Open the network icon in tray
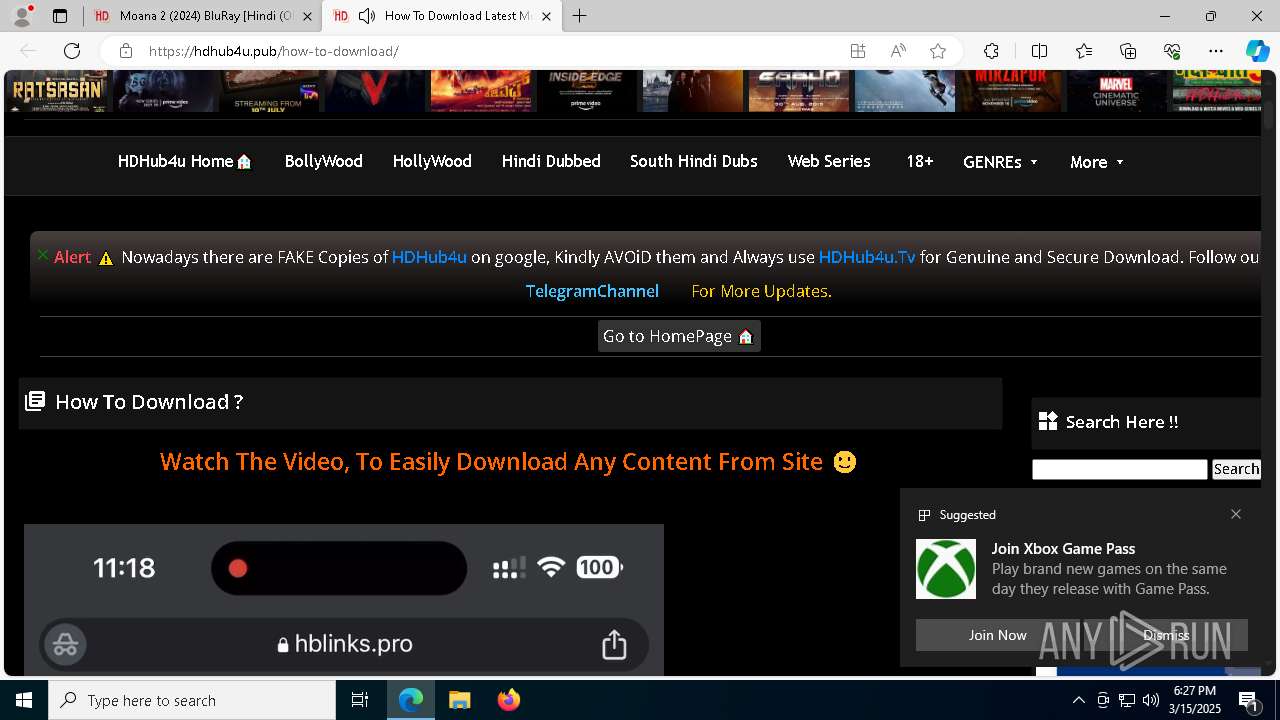 click(x=1126, y=700)
